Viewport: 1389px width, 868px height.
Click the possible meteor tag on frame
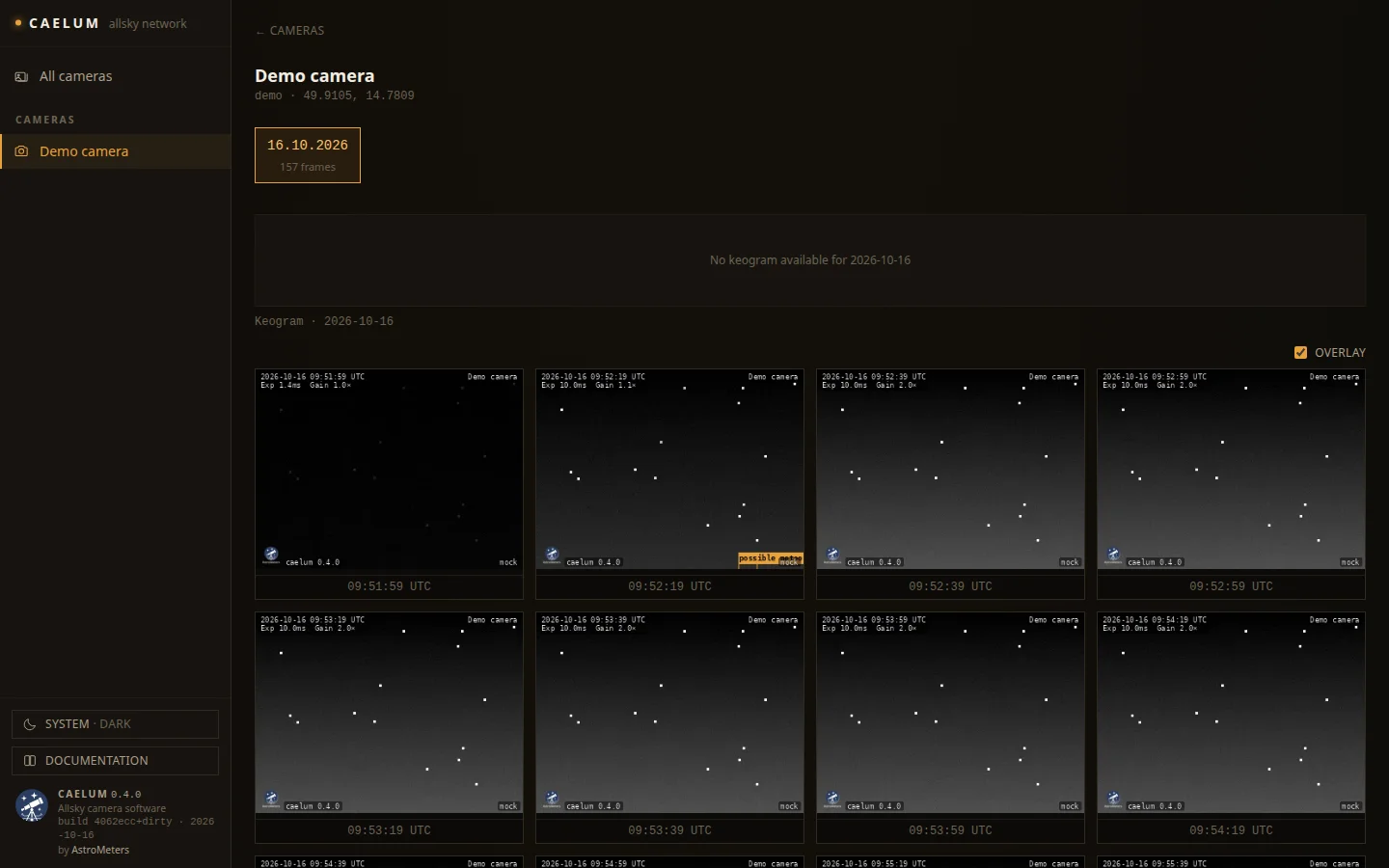tap(771, 558)
